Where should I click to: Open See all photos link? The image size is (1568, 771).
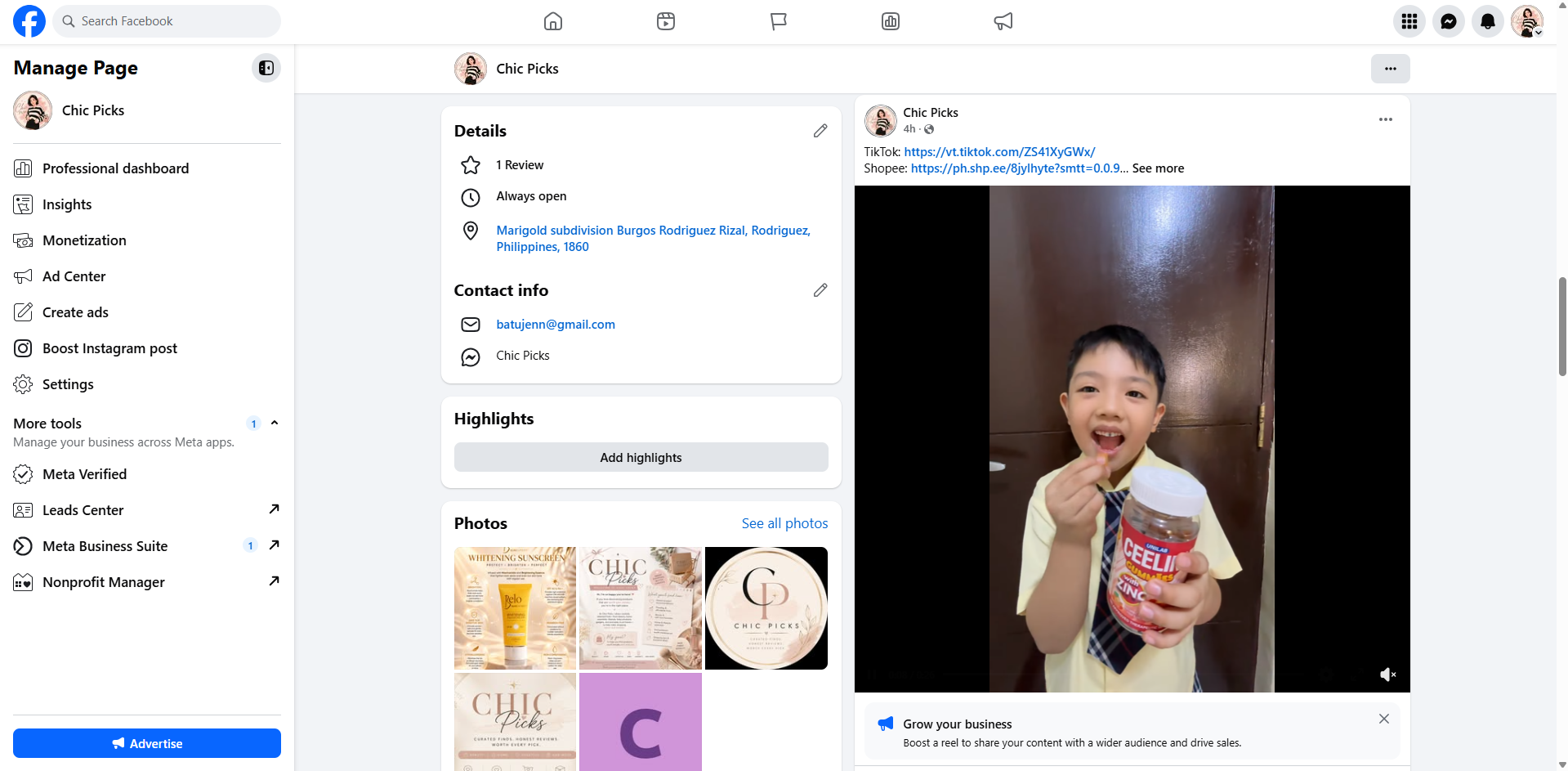click(784, 523)
